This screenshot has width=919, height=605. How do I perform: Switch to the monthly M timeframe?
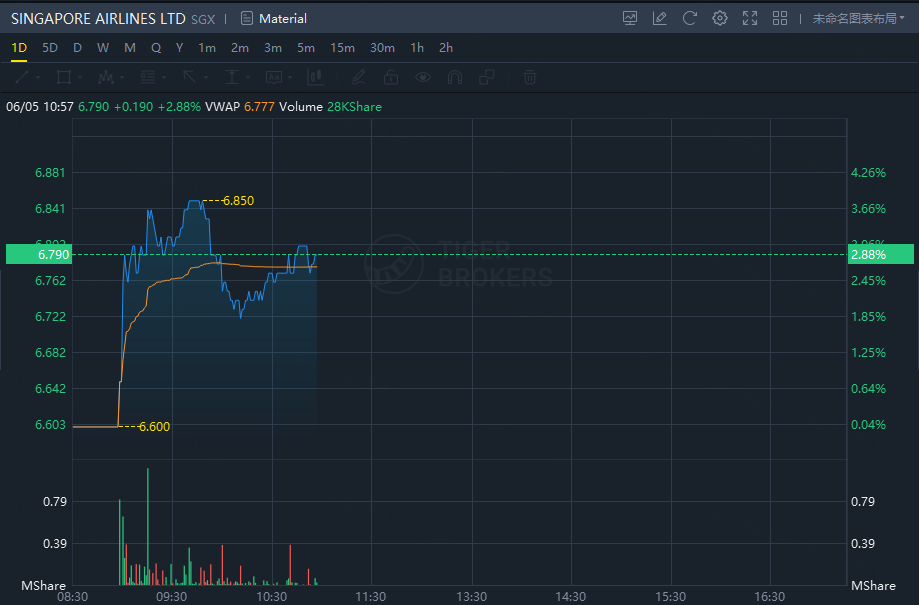point(130,48)
